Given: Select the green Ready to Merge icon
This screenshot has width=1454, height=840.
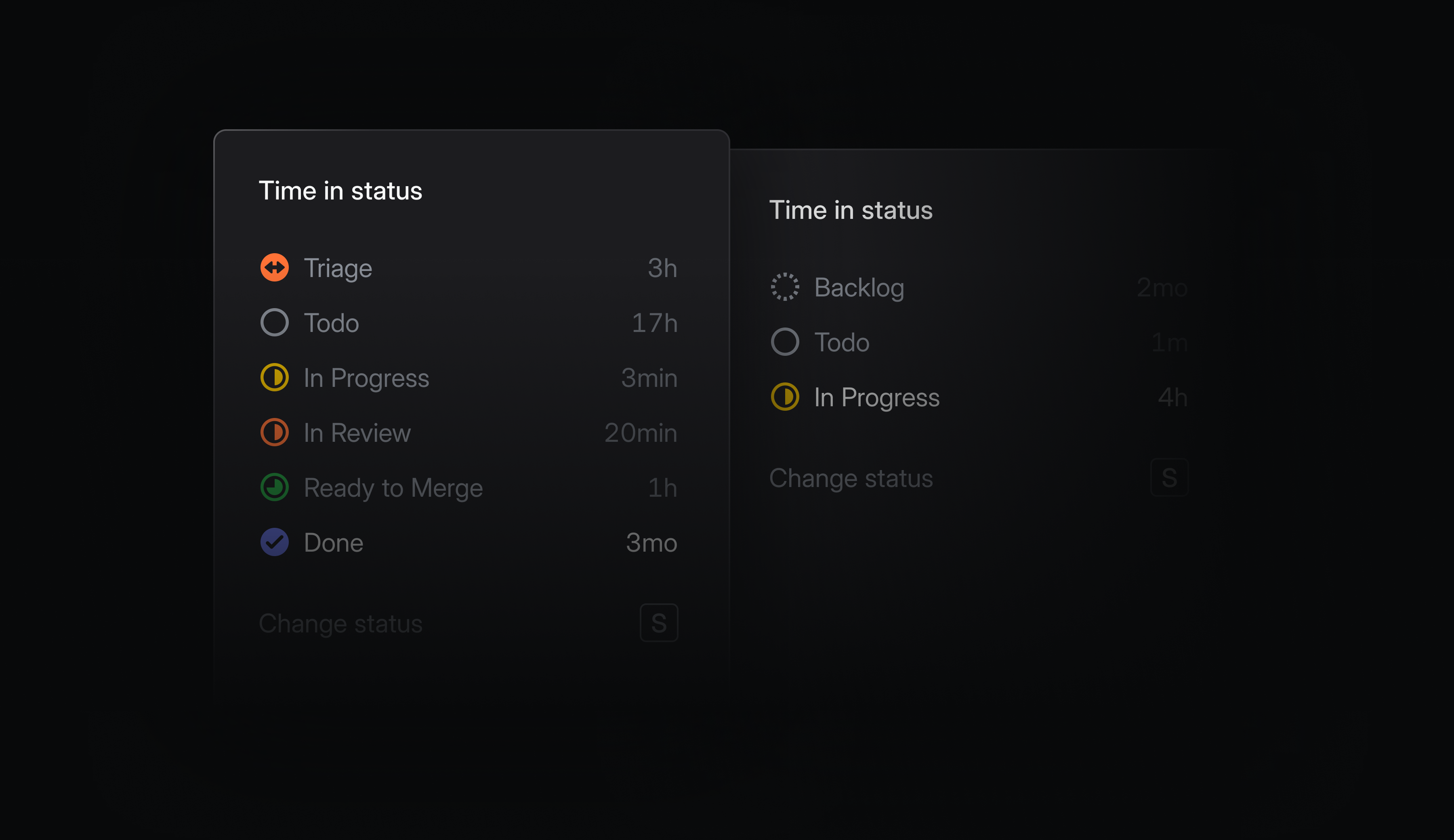Looking at the screenshot, I should (x=275, y=487).
